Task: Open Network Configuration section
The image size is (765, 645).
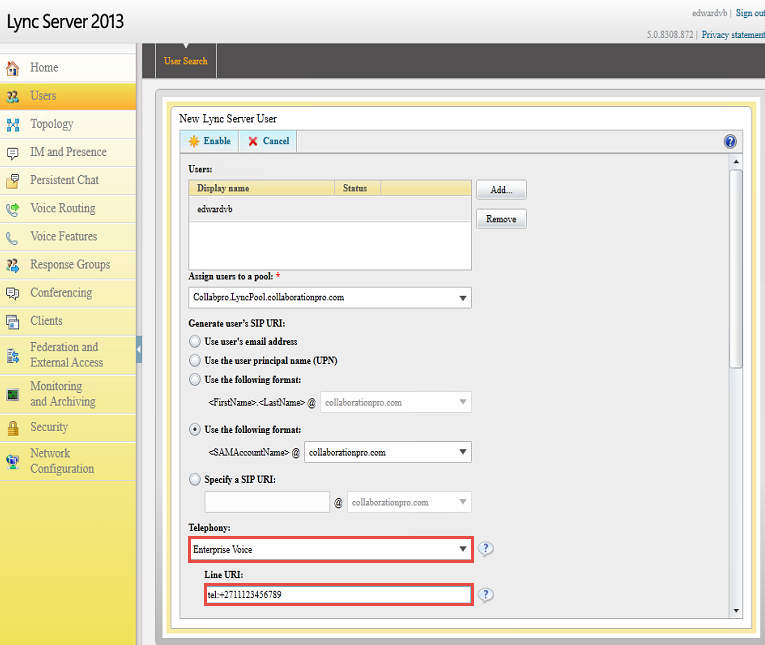Action: pos(68,461)
